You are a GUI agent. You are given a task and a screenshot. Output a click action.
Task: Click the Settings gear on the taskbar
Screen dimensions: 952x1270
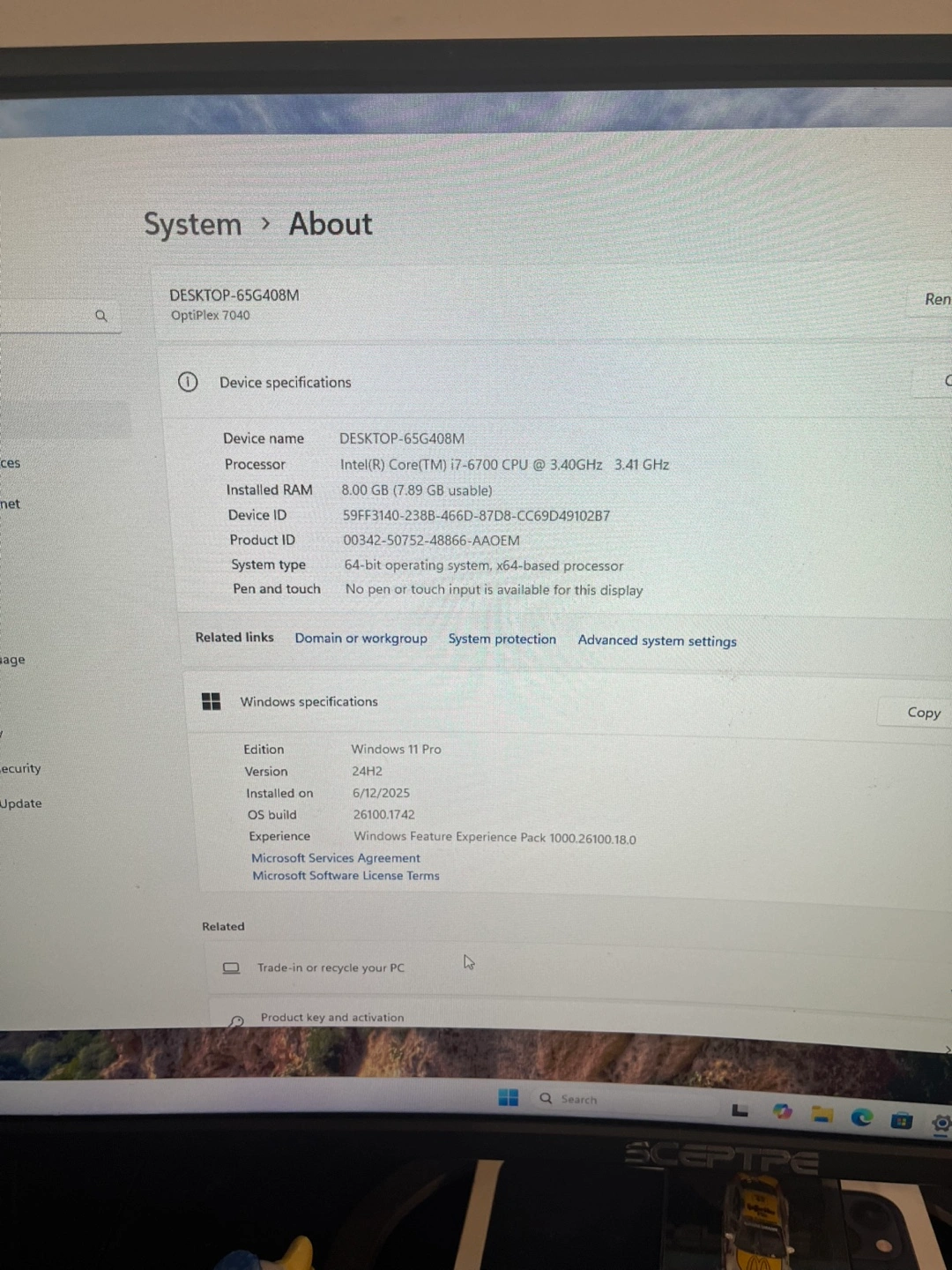(941, 1124)
